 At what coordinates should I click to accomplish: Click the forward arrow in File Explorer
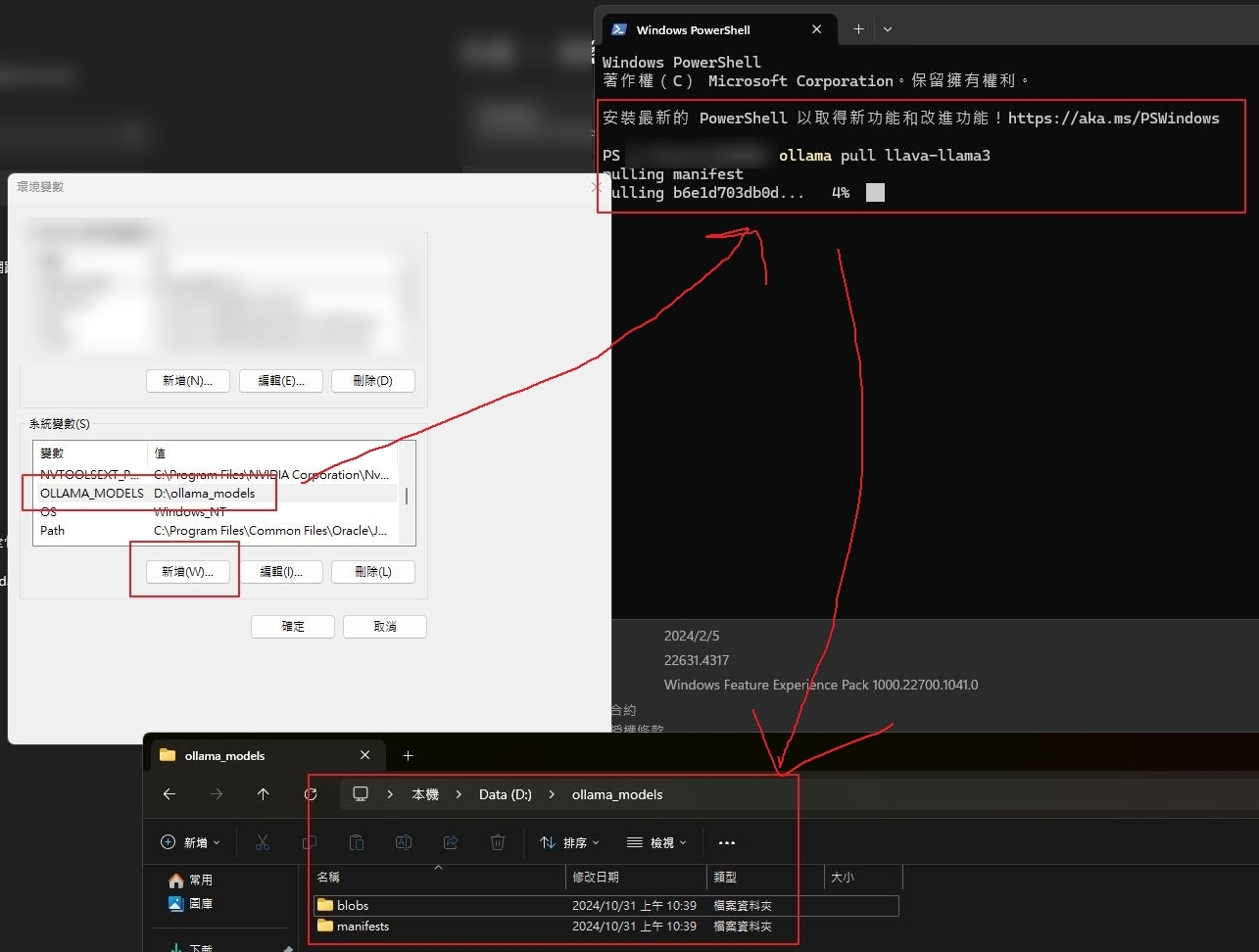coord(217,794)
